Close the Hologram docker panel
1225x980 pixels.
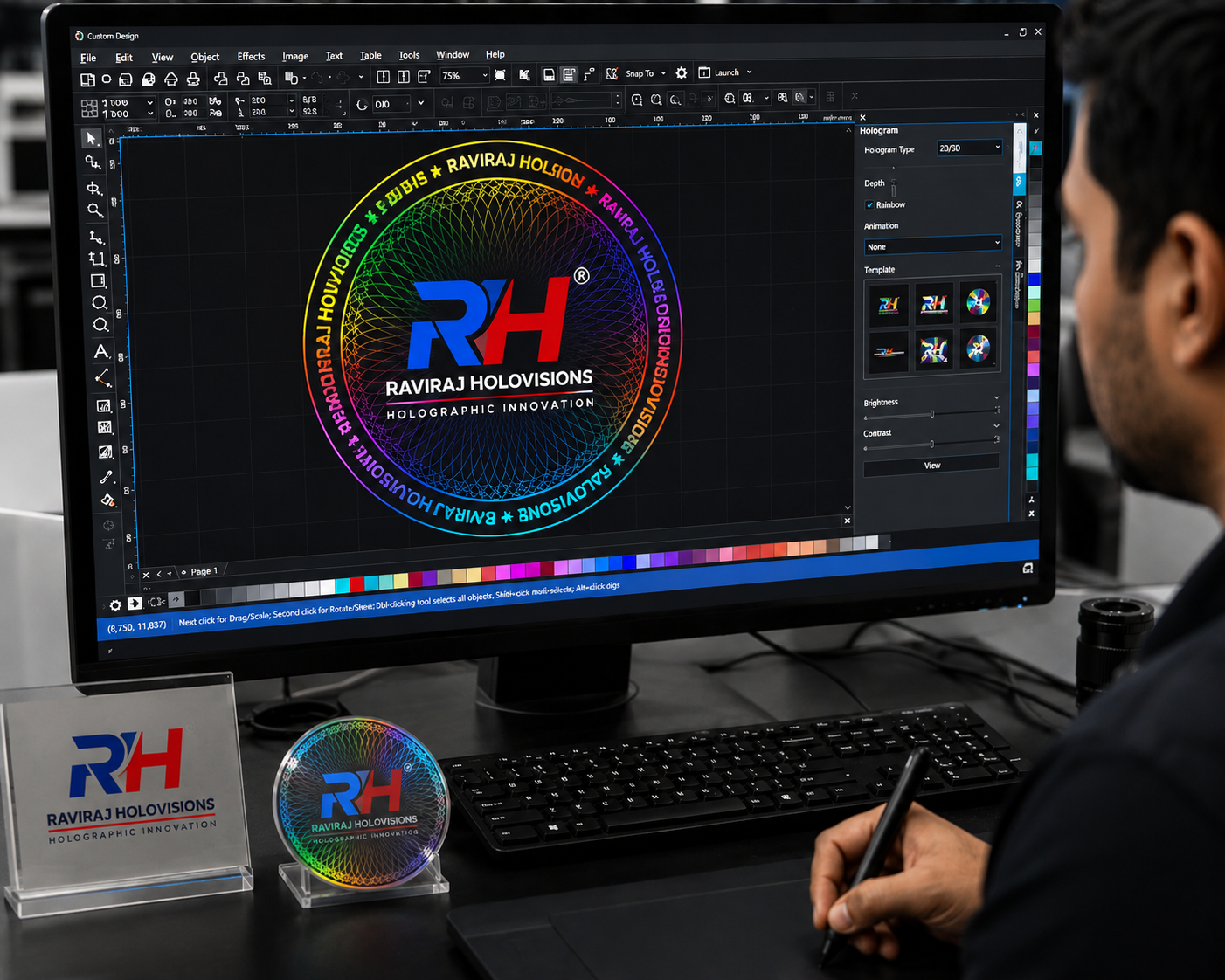[x=862, y=117]
